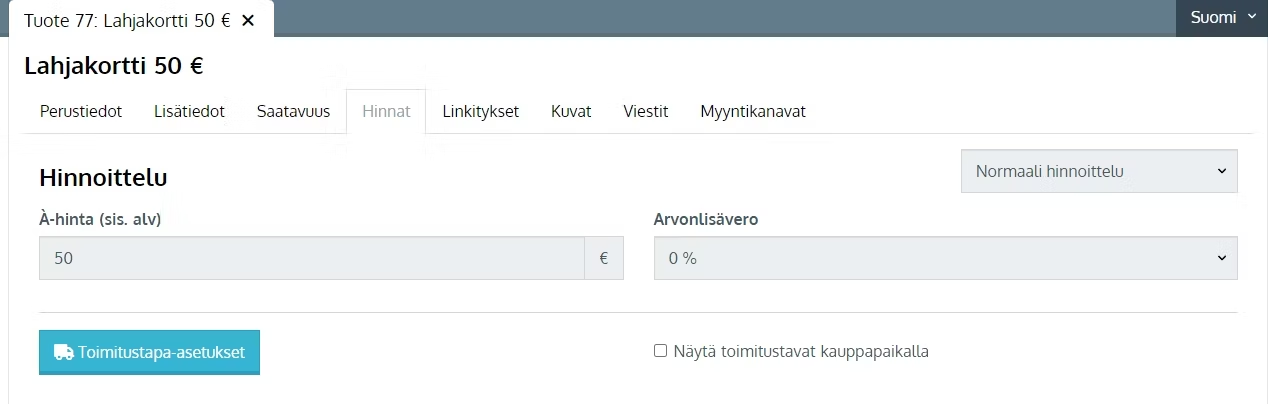Open the Normaali hinnoittelu dropdown

pos(1099,171)
